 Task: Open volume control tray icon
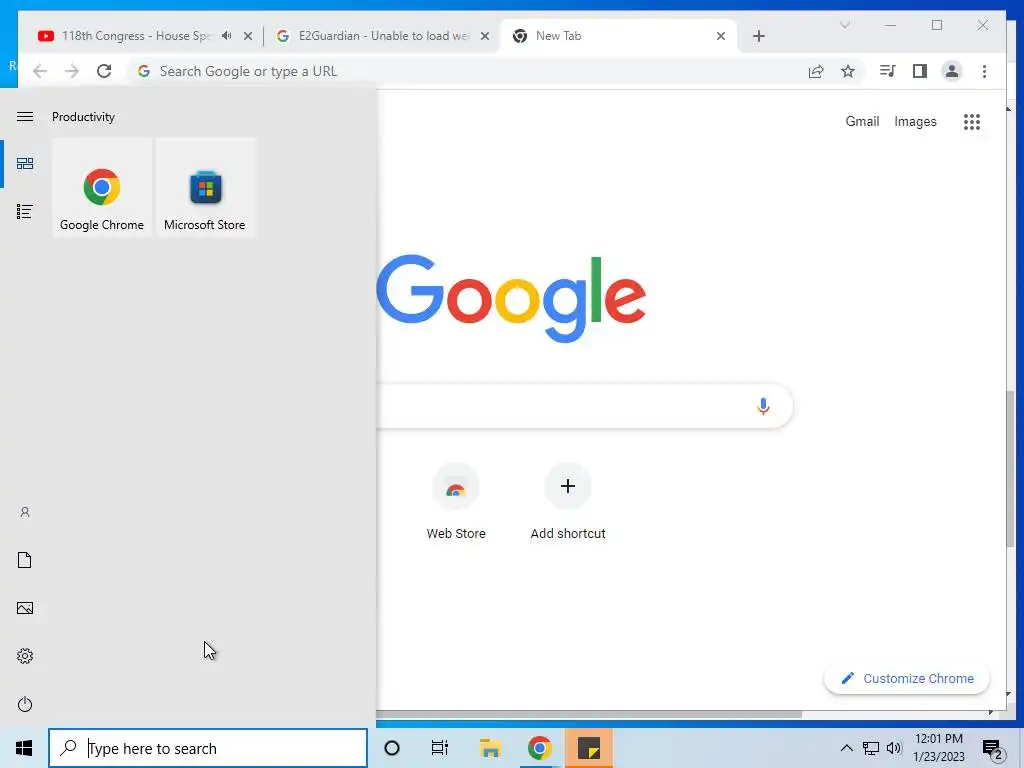[x=894, y=748]
